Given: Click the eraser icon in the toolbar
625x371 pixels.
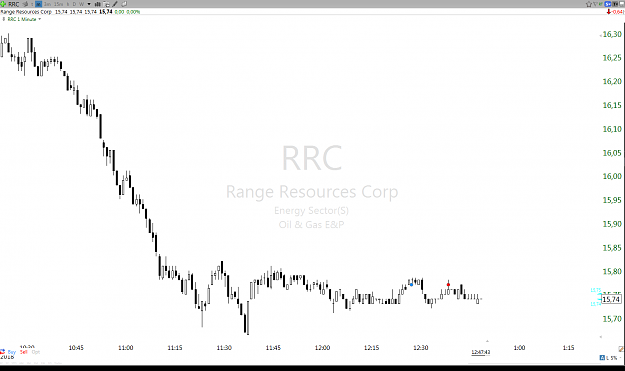Looking at the screenshot, I should click(x=124, y=4).
